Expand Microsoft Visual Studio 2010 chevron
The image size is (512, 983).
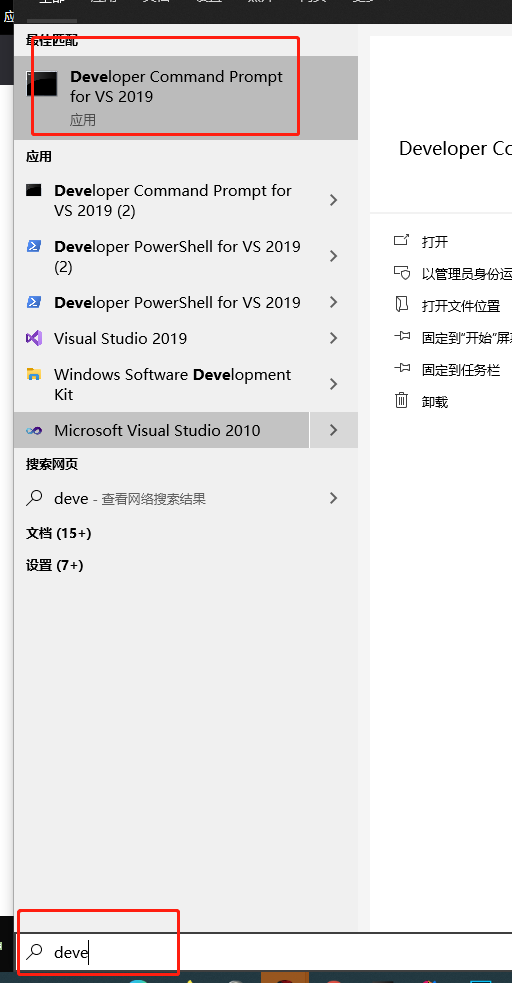333,430
